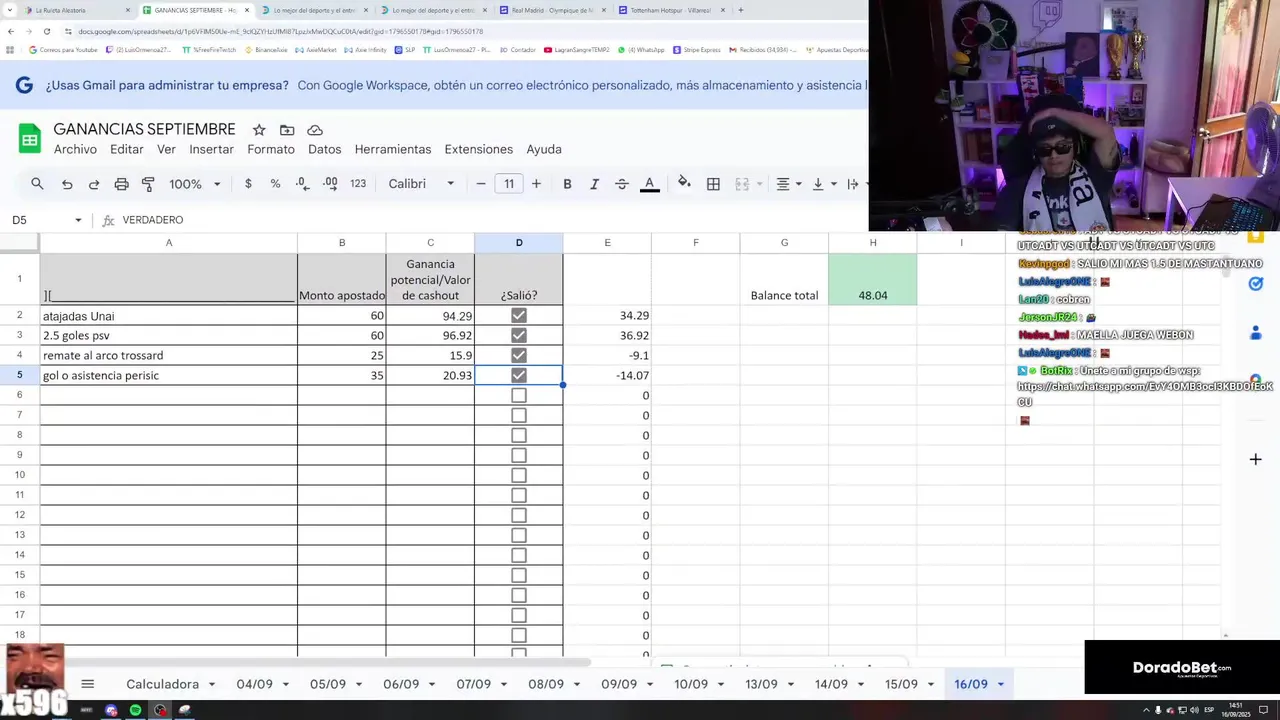
Task: Activate the paint format tool
Action: click(148, 184)
